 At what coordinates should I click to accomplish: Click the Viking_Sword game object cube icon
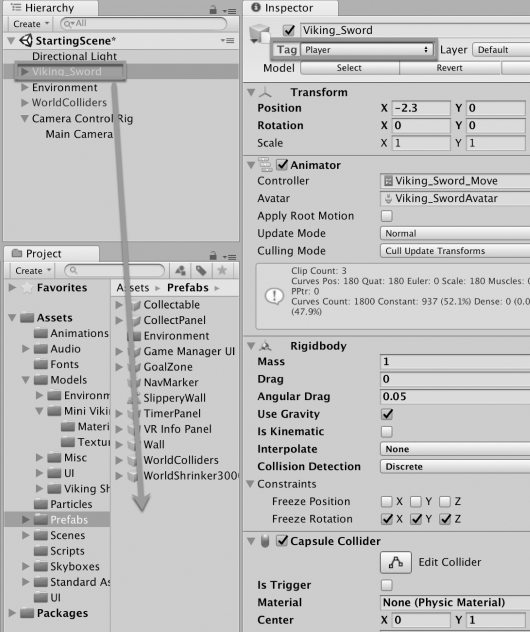point(260,34)
